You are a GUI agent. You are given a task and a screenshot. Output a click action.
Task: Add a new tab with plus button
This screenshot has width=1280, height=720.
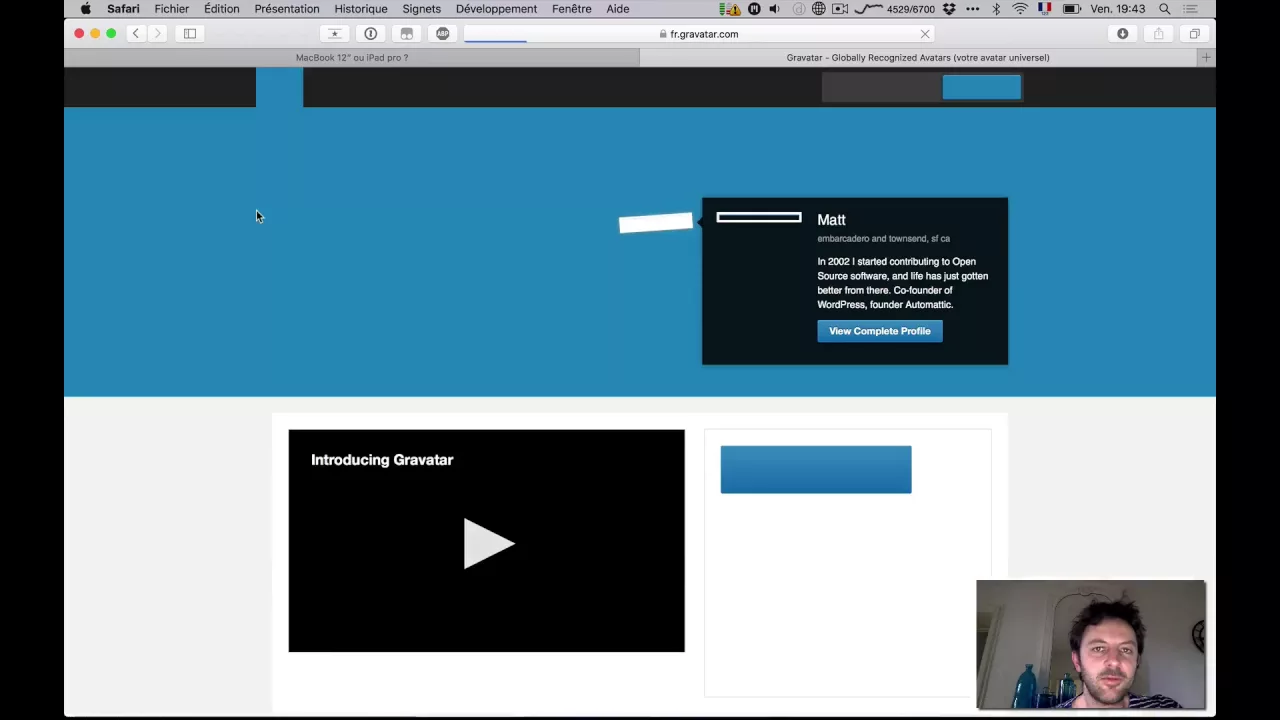[x=1206, y=57]
